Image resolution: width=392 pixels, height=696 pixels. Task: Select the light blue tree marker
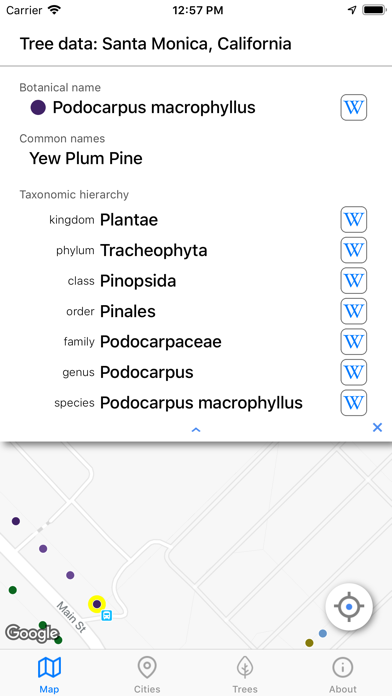point(323,633)
